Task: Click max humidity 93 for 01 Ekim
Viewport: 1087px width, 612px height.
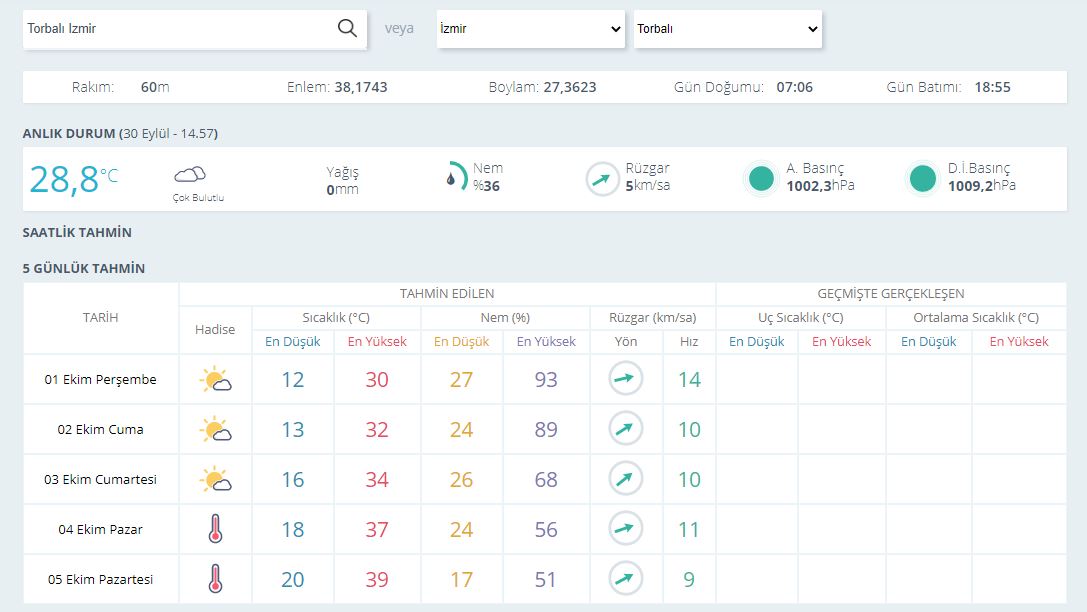Action: coord(546,380)
